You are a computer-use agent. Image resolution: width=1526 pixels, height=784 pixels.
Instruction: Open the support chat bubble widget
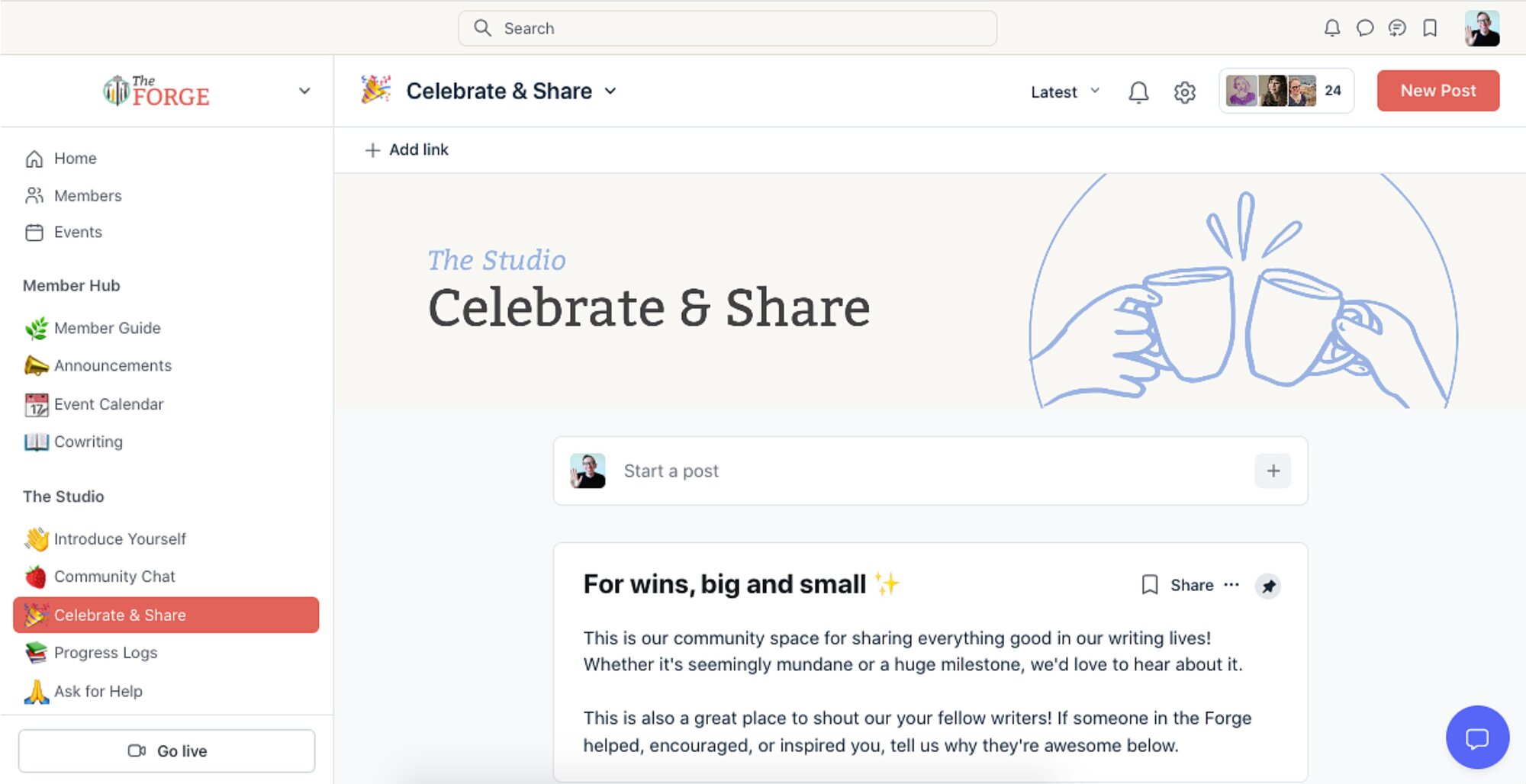click(1477, 737)
